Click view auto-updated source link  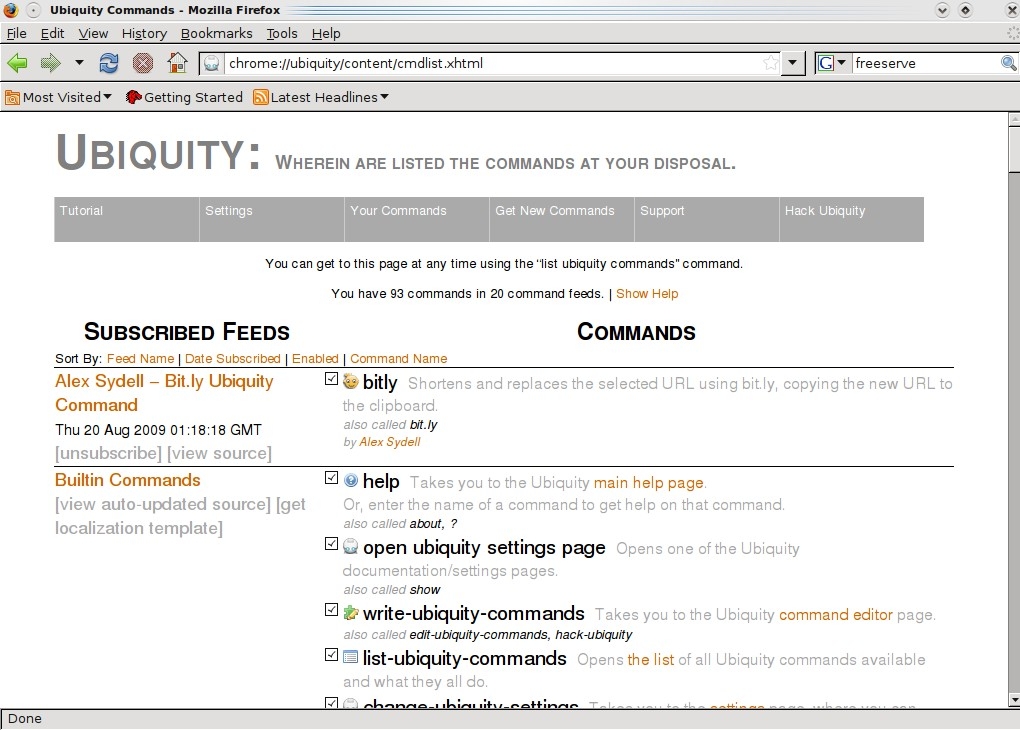tap(163, 504)
